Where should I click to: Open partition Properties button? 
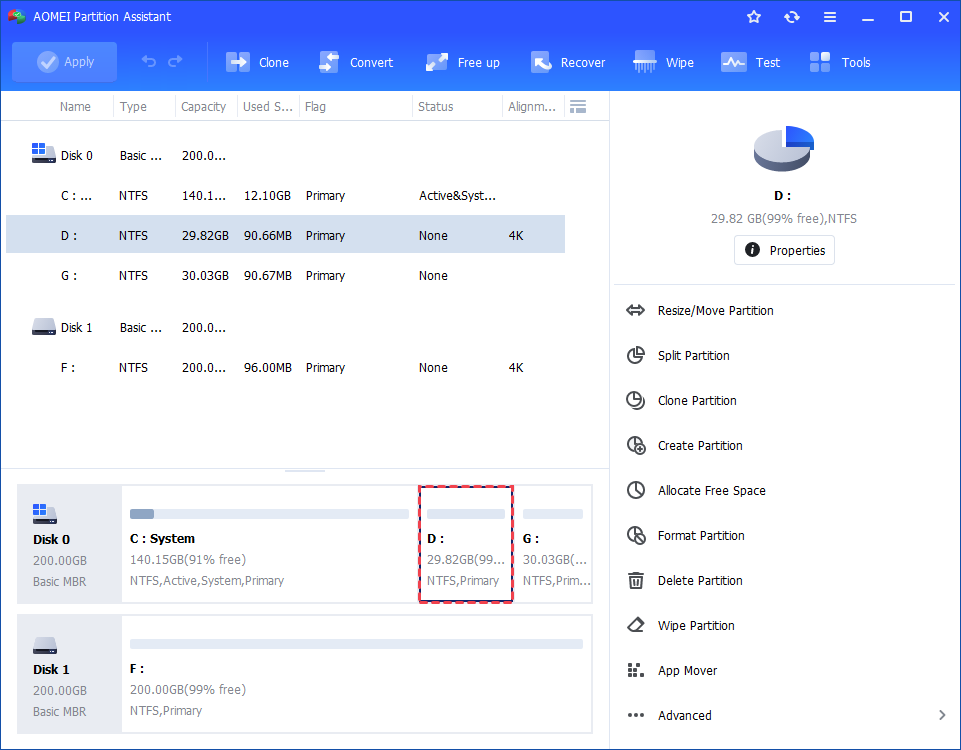[x=784, y=251]
